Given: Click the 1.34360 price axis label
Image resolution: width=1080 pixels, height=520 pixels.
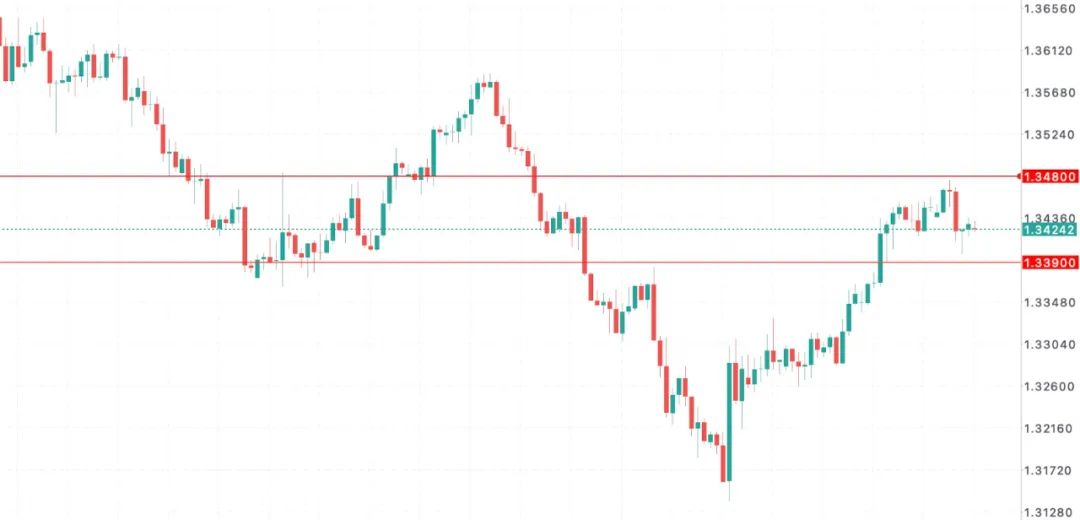Looking at the screenshot, I should click(1048, 217).
